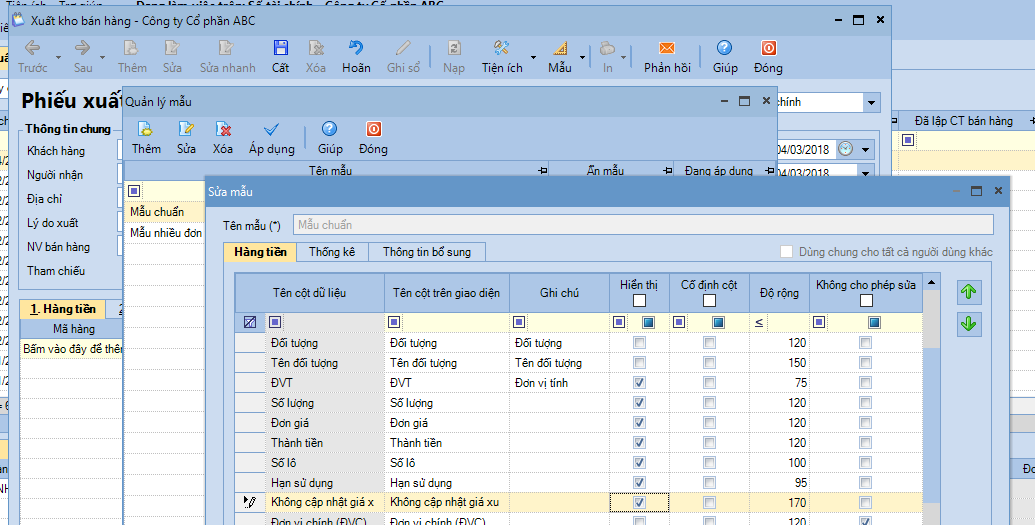Click the In print icon
This screenshot has height=525, width=1035.
(x=607, y=48)
